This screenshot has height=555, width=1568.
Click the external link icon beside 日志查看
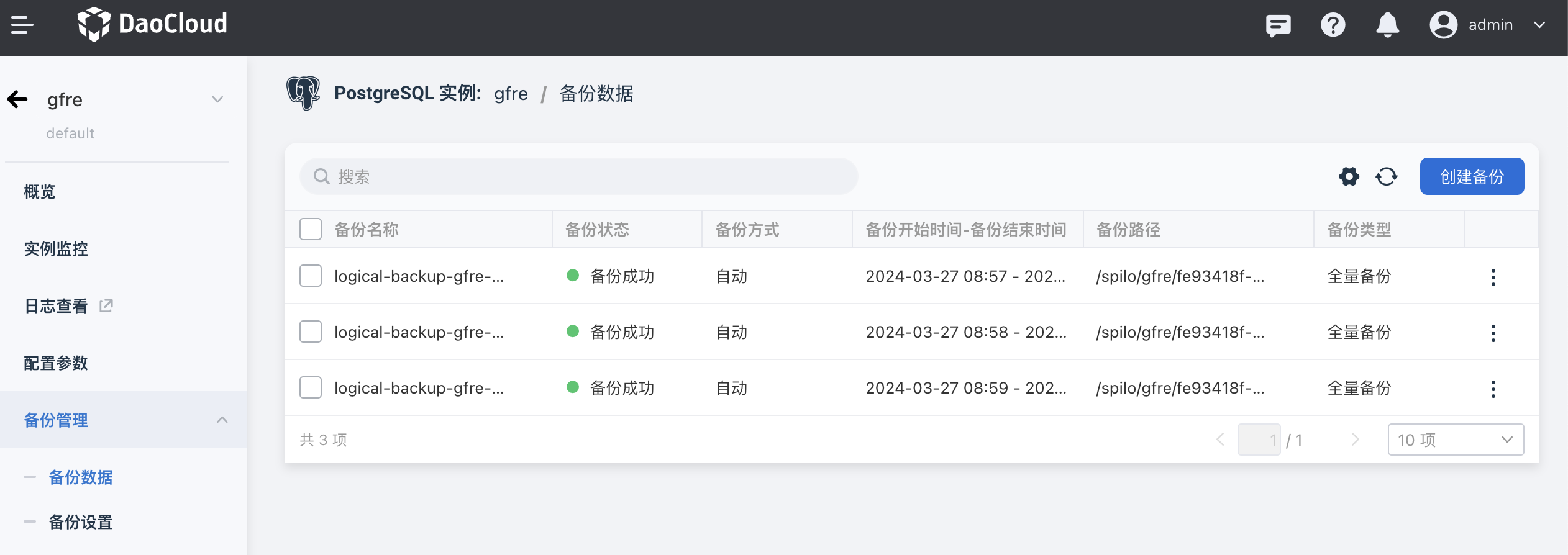106,305
